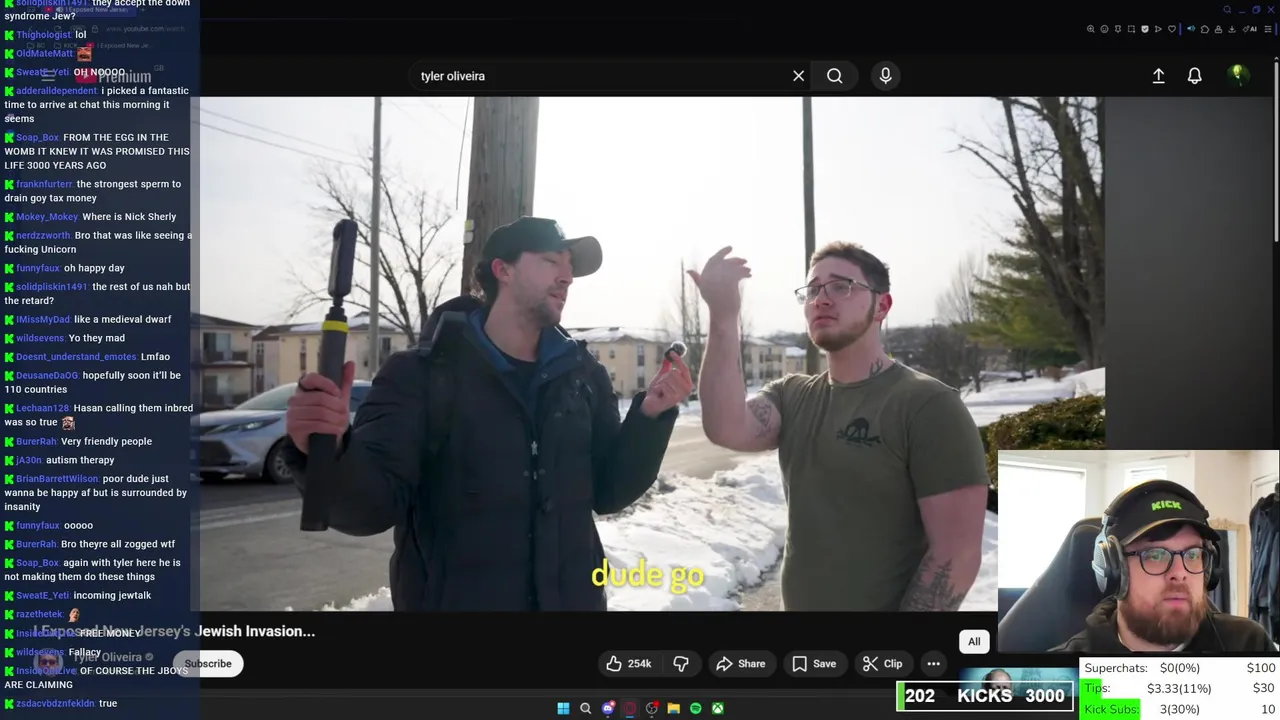Open browser easy setup sliders icon

click(x=1268, y=29)
